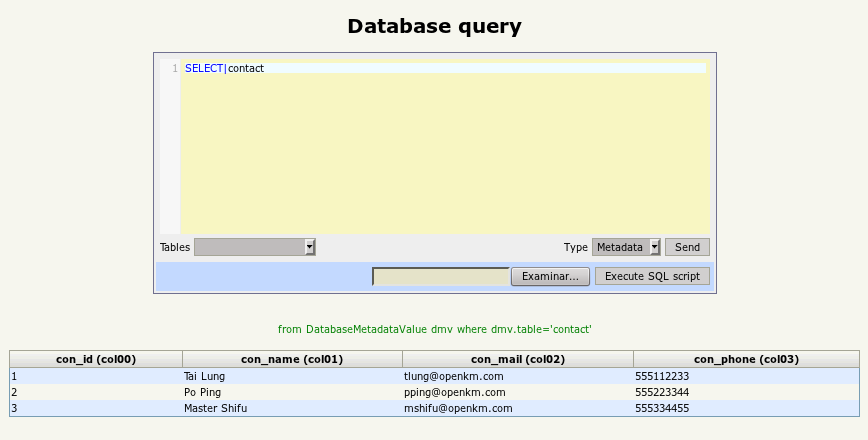The image size is (868, 440).
Task: Click con_id cell for Master Shifu row
Action: pos(96,408)
